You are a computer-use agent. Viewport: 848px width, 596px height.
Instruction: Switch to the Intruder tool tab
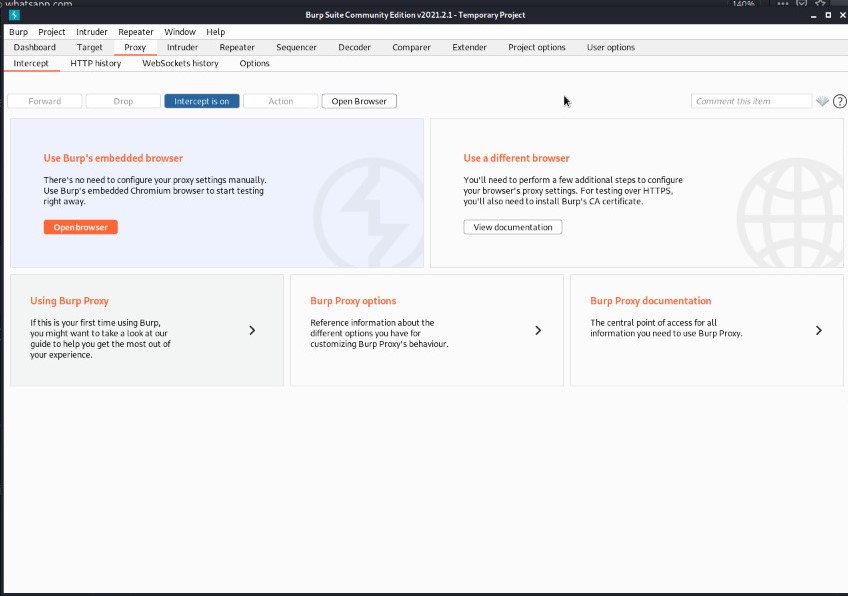(182, 48)
